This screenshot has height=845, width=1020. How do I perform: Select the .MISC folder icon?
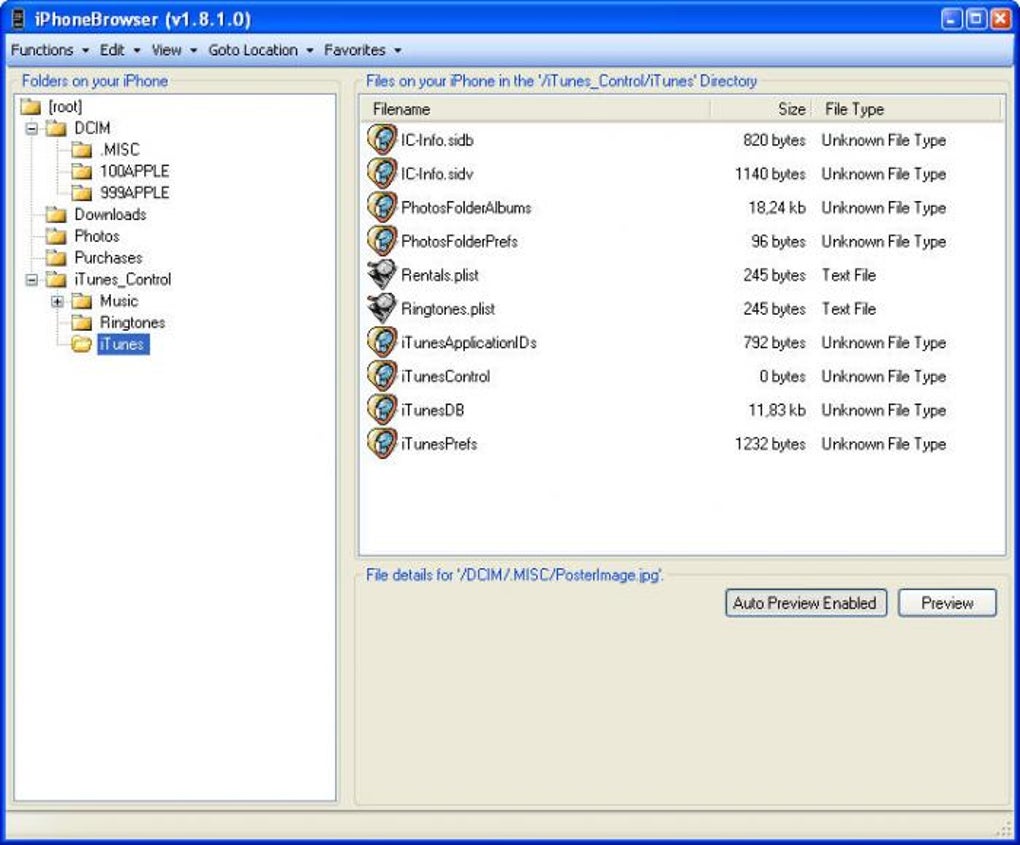point(82,150)
